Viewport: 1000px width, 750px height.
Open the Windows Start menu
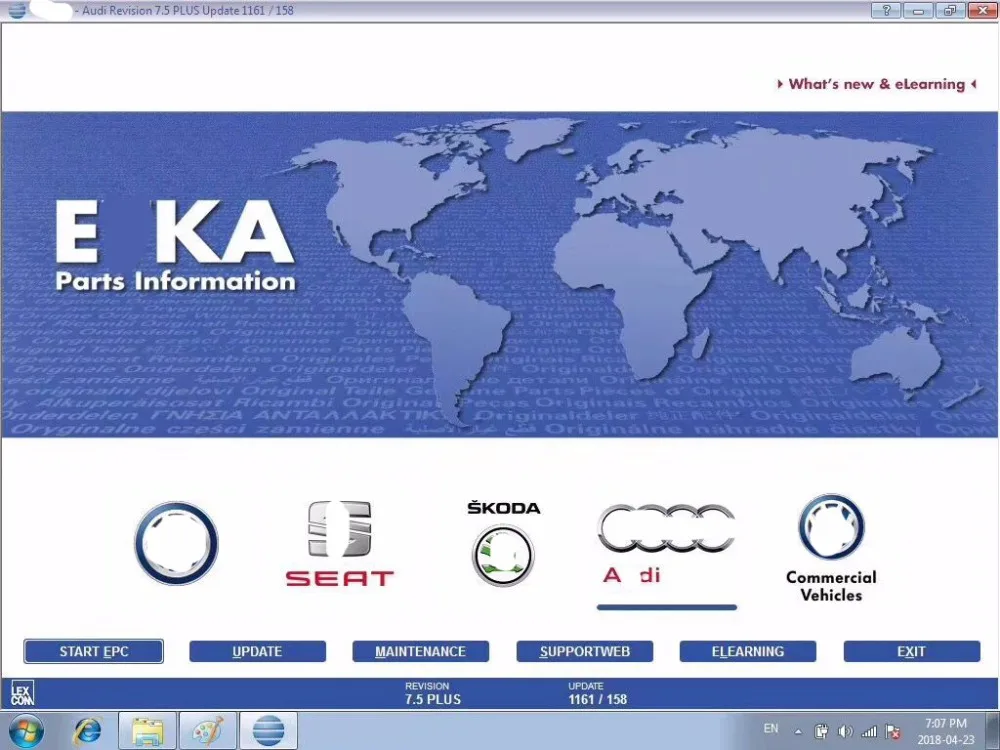click(x=26, y=731)
